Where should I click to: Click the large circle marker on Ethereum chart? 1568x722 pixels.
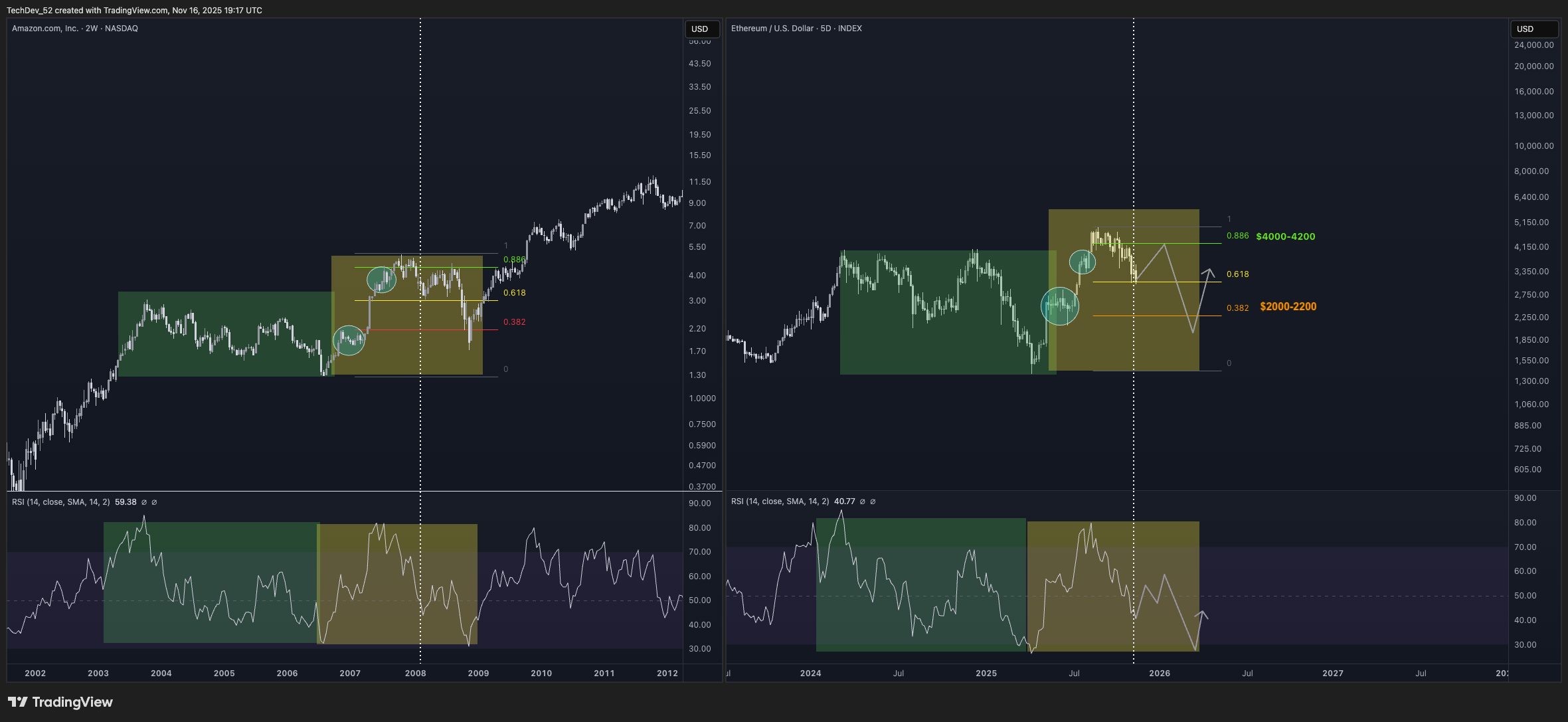(1060, 306)
